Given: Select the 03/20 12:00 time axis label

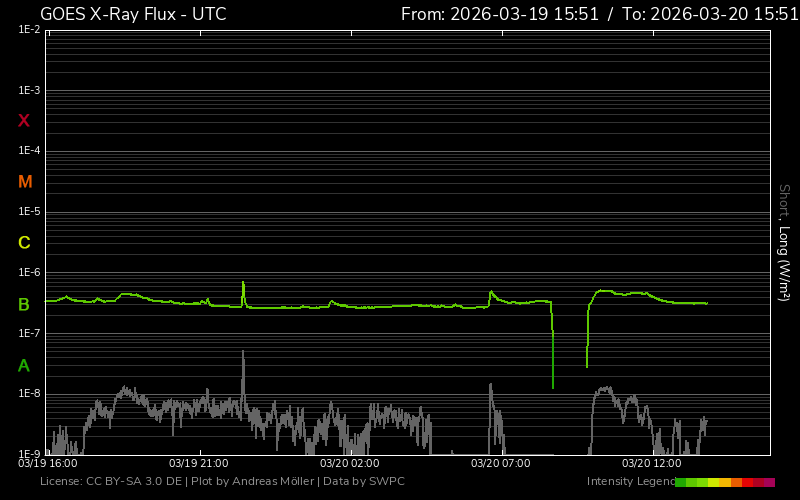Looking at the screenshot, I should pos(651,463).
